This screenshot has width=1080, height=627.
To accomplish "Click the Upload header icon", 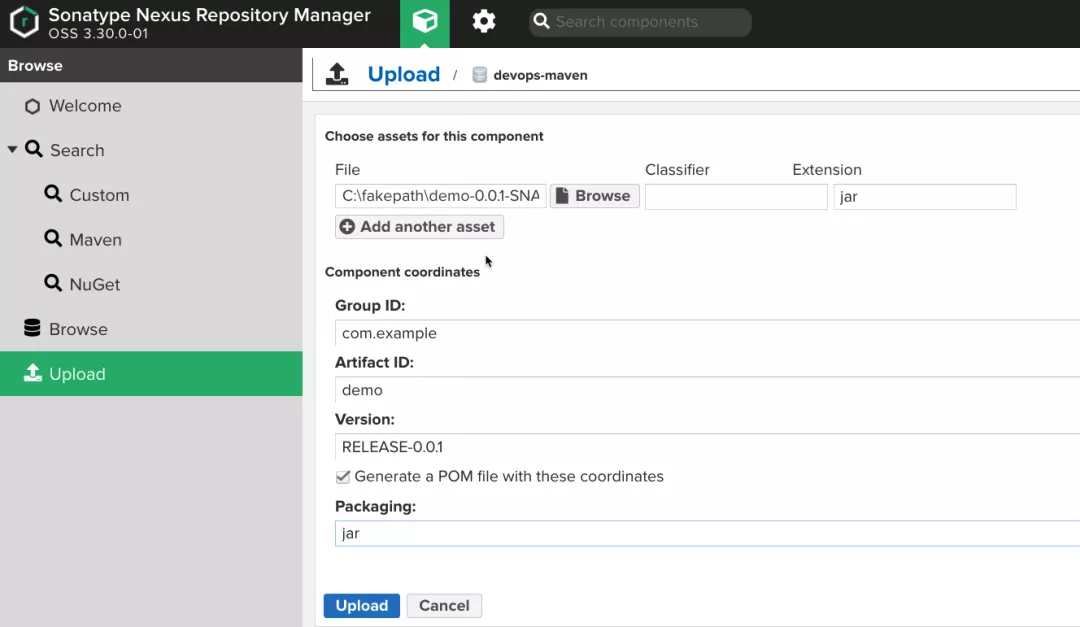I will coord(337,74).
